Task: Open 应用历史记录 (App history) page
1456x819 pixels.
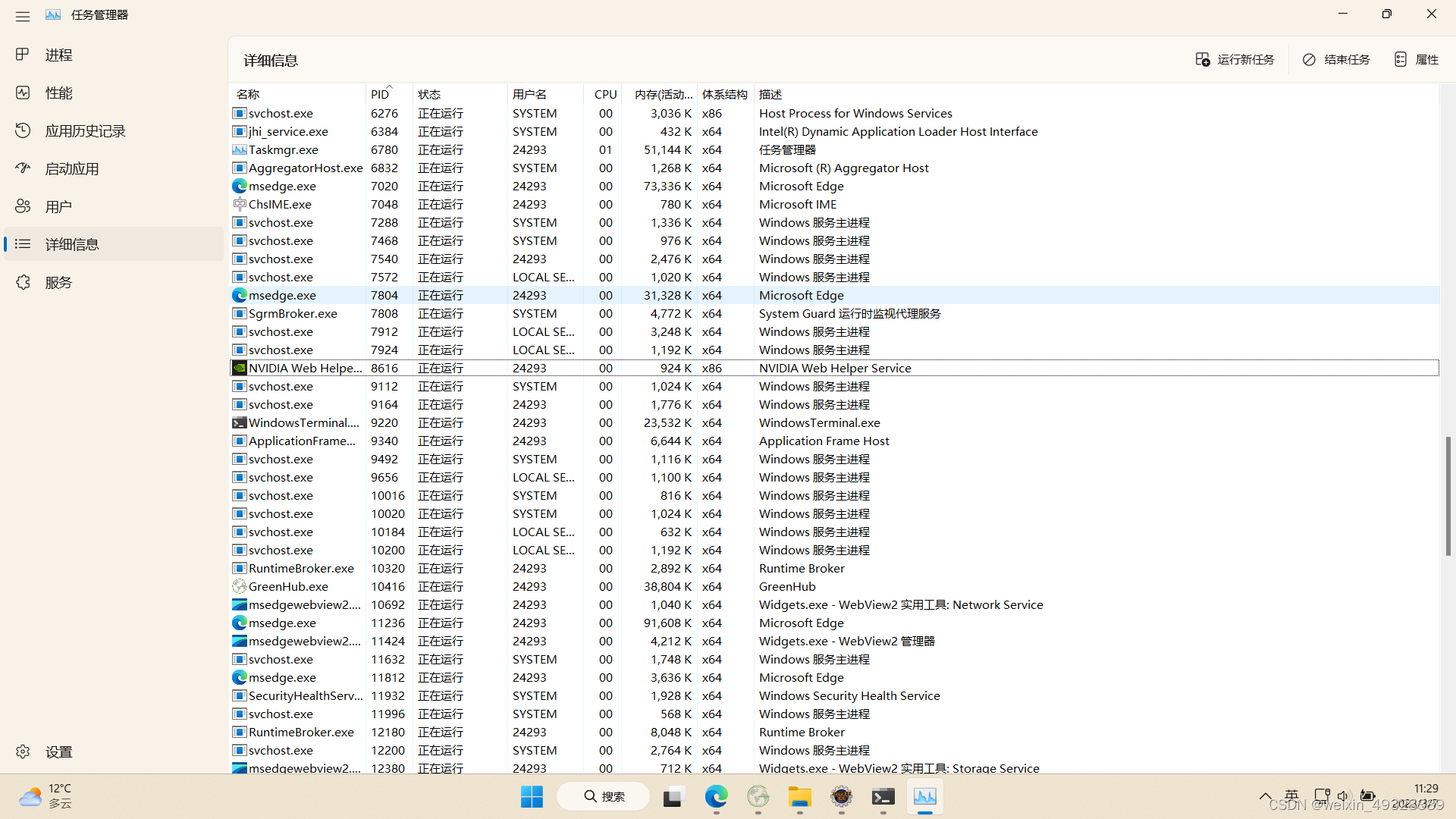Action: [114, 130]
